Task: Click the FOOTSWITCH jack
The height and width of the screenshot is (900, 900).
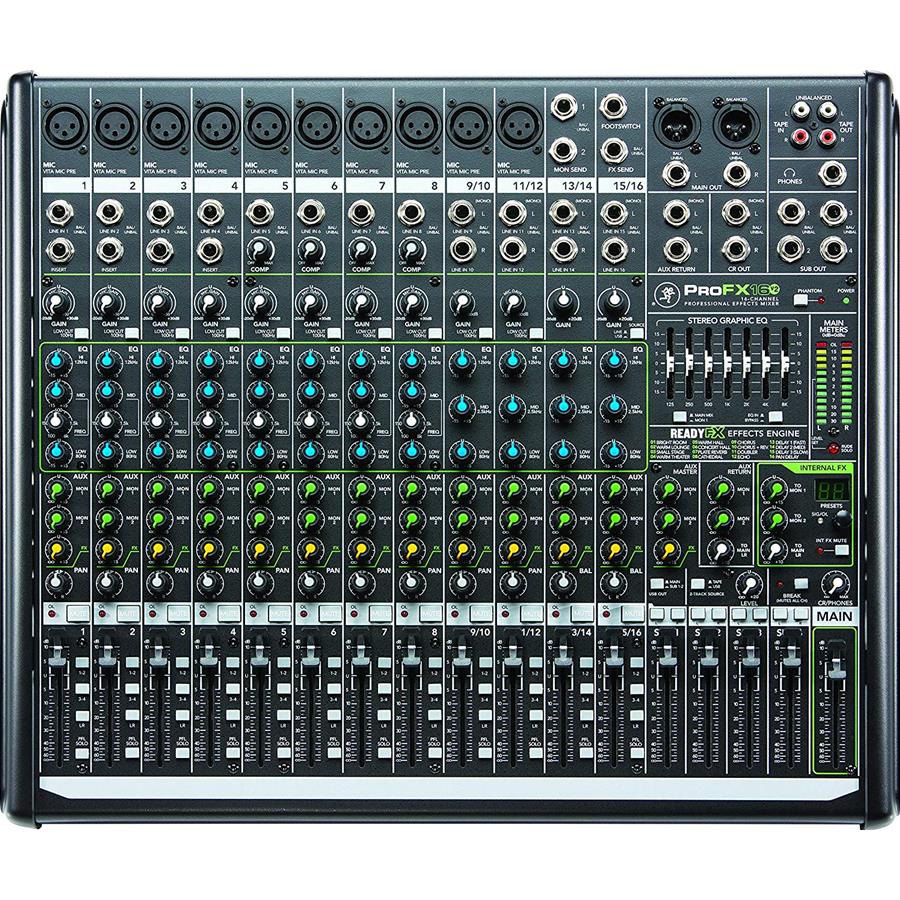Action: click(614, 107)
